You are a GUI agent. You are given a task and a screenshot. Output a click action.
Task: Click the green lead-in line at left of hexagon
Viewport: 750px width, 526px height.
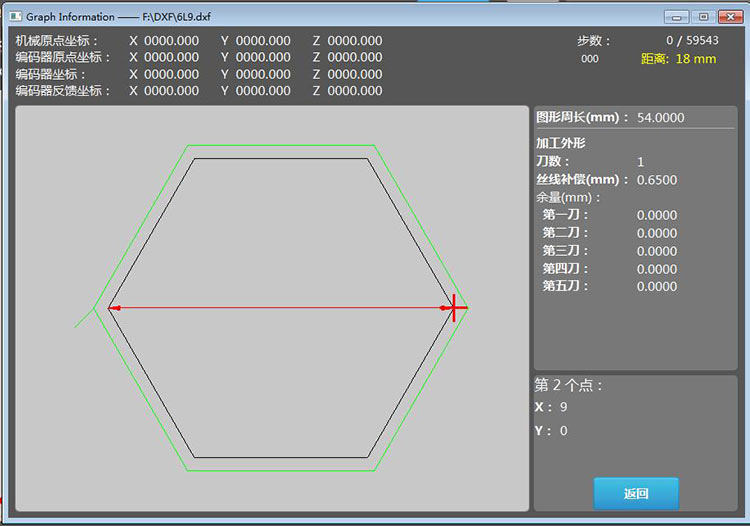[84, 318]
